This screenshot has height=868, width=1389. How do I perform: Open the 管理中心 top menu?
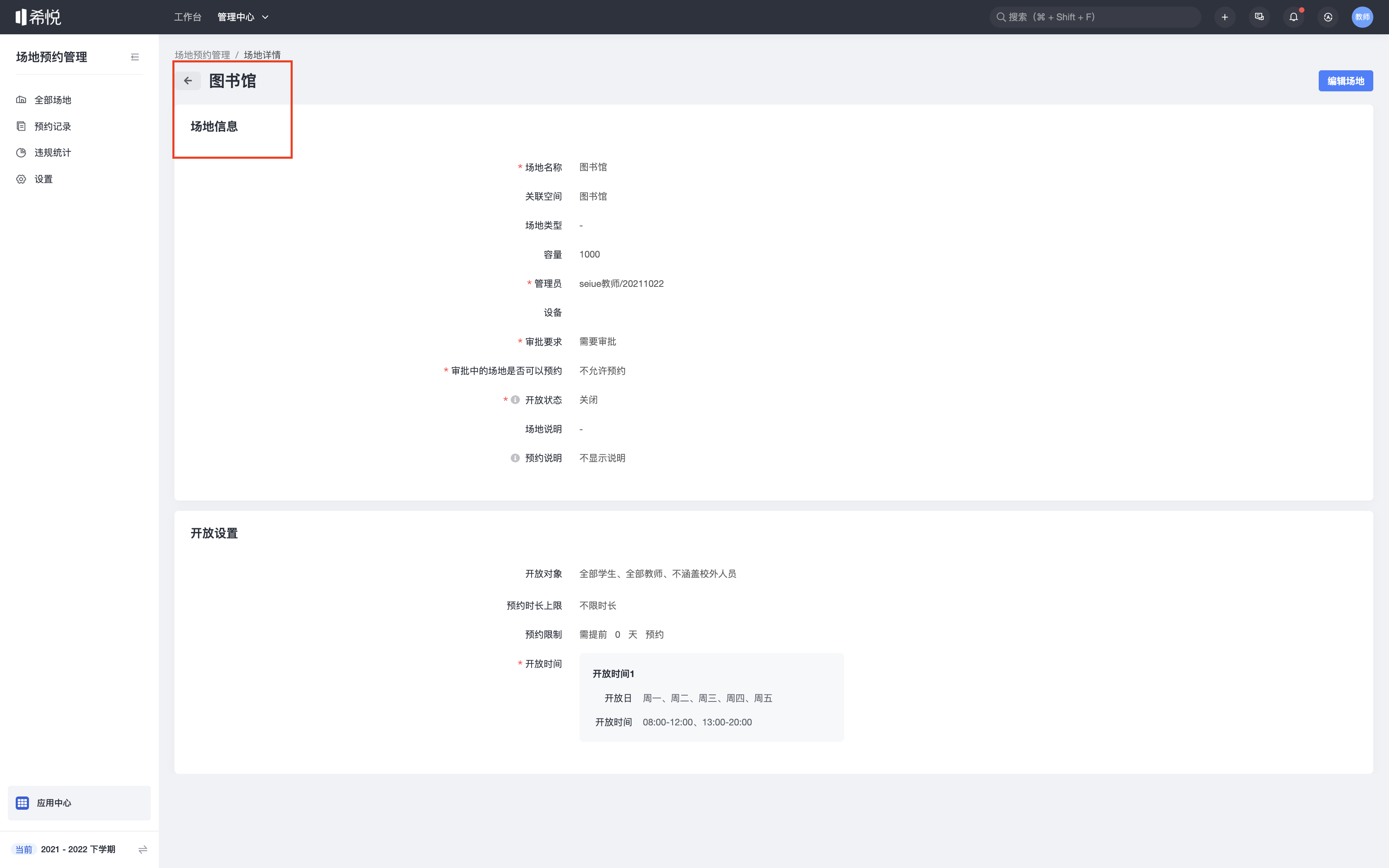point(236,17)
